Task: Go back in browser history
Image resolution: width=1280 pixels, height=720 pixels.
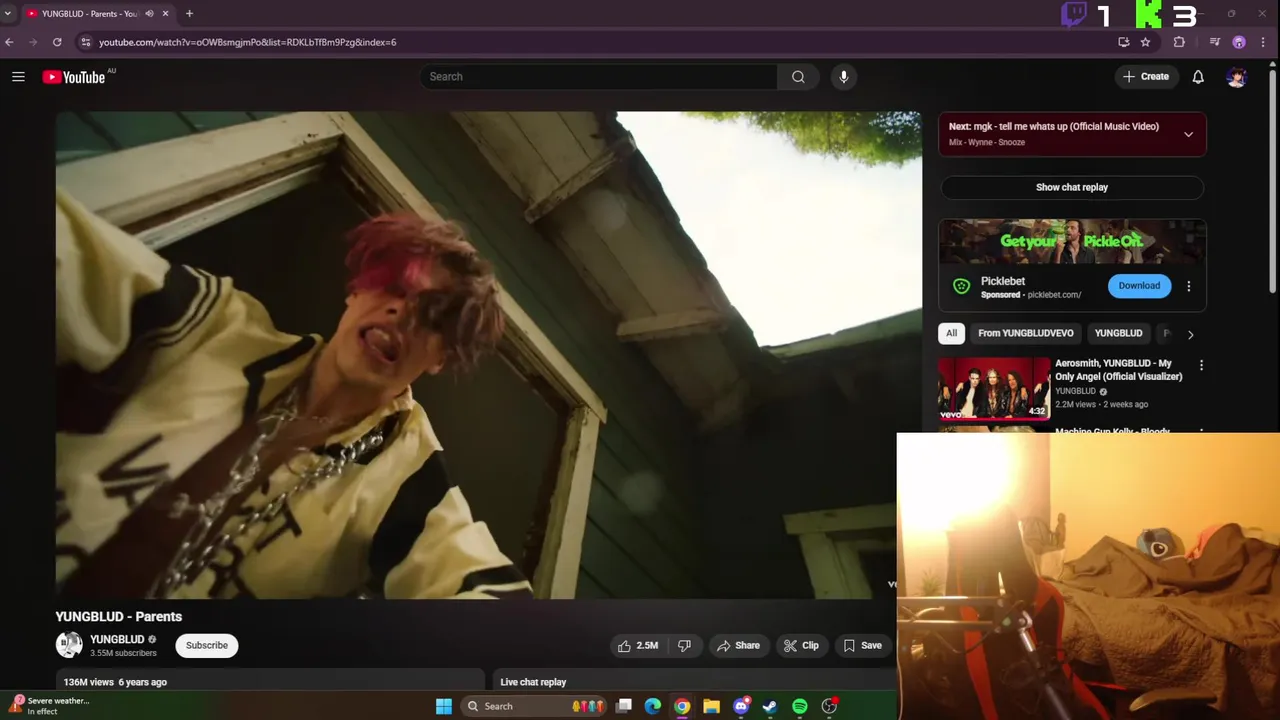Action: [9, 42]
